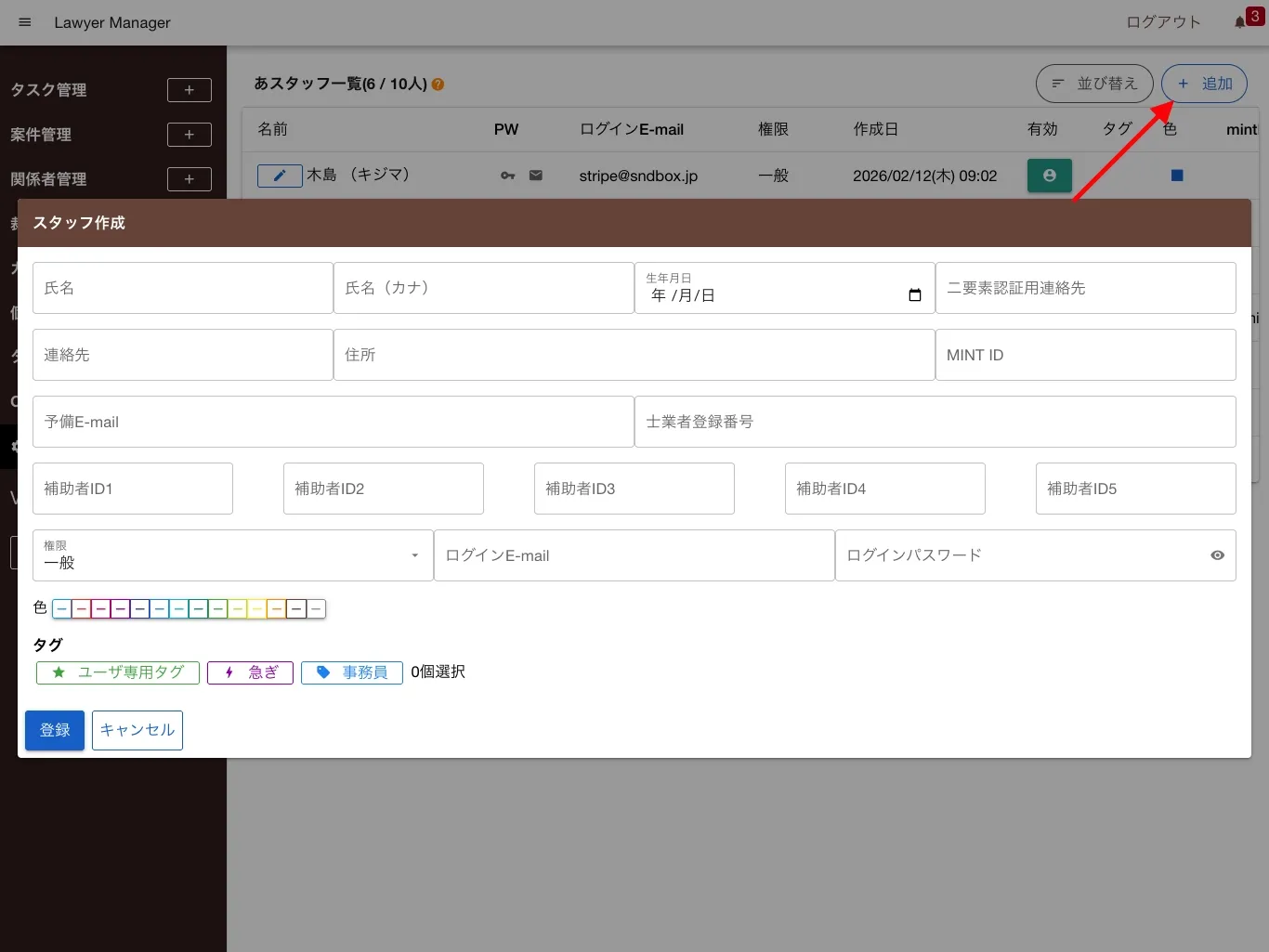Open the notification bell with badge 3
The width and height of the screenshot is (1269, 952).
[1240, 22]
